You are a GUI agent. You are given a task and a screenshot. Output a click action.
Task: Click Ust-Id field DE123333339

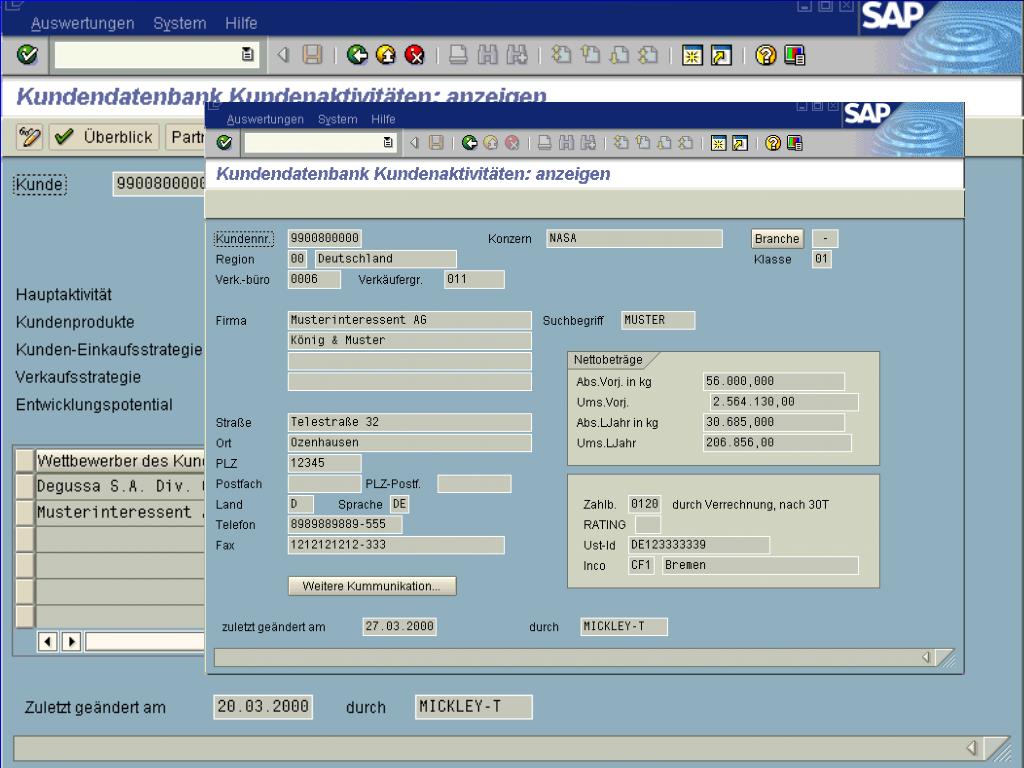pyautogui.click(x=699, y=545)
